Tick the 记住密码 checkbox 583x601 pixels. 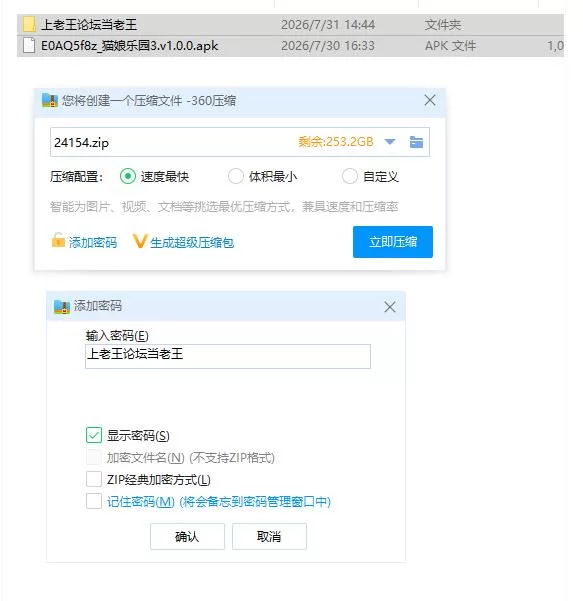pyautogui.click(x=94, y=501)
